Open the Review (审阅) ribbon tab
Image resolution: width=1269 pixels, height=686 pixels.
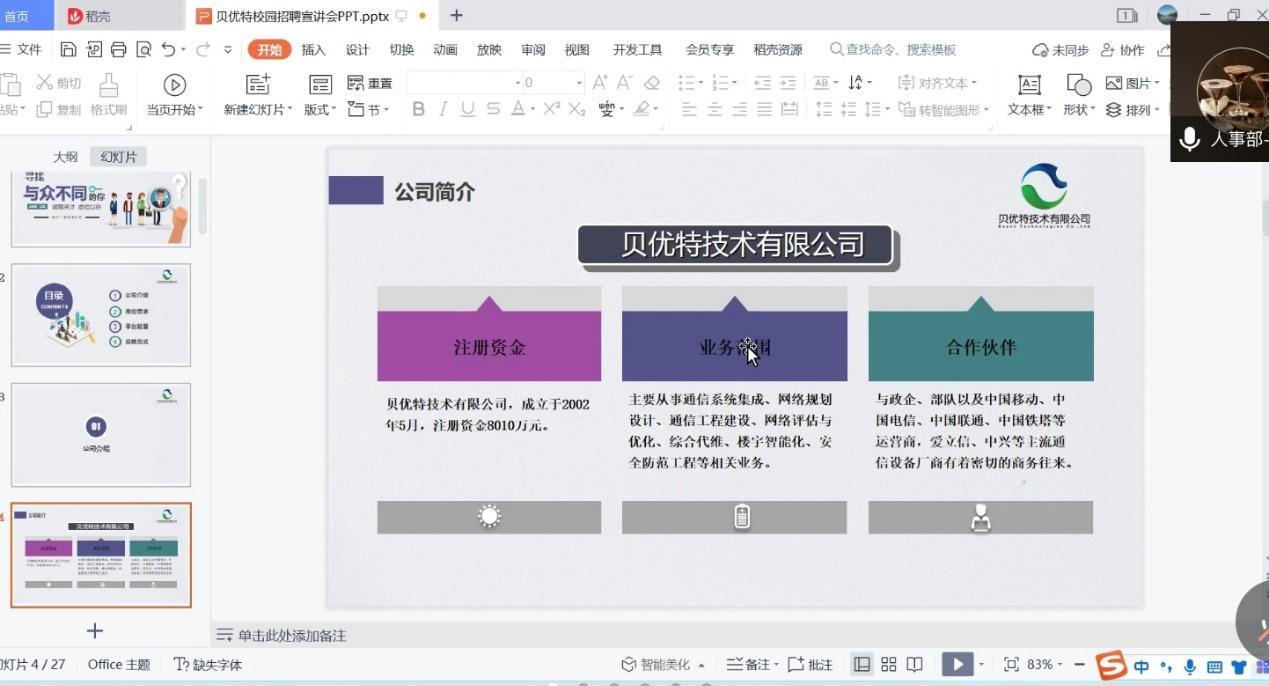533,50
